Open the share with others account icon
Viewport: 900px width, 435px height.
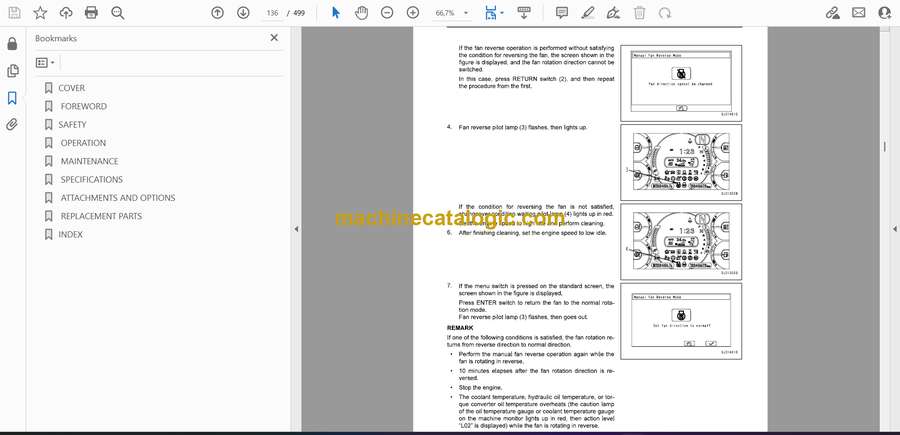tap(885, 13)
